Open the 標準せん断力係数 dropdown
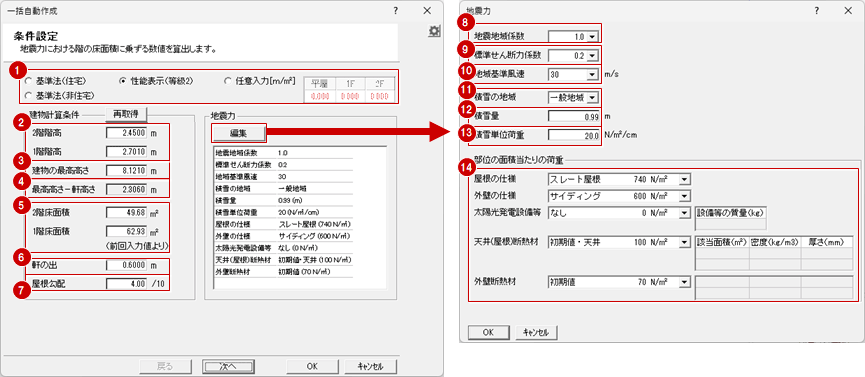Screen dimensions: 865x377 point(592,56)
